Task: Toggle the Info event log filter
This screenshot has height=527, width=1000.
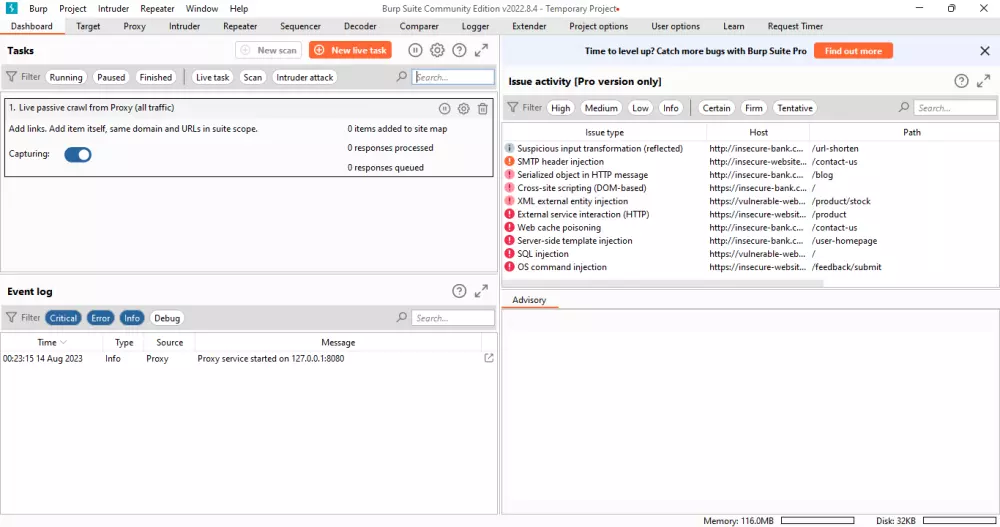Action: 132,318
